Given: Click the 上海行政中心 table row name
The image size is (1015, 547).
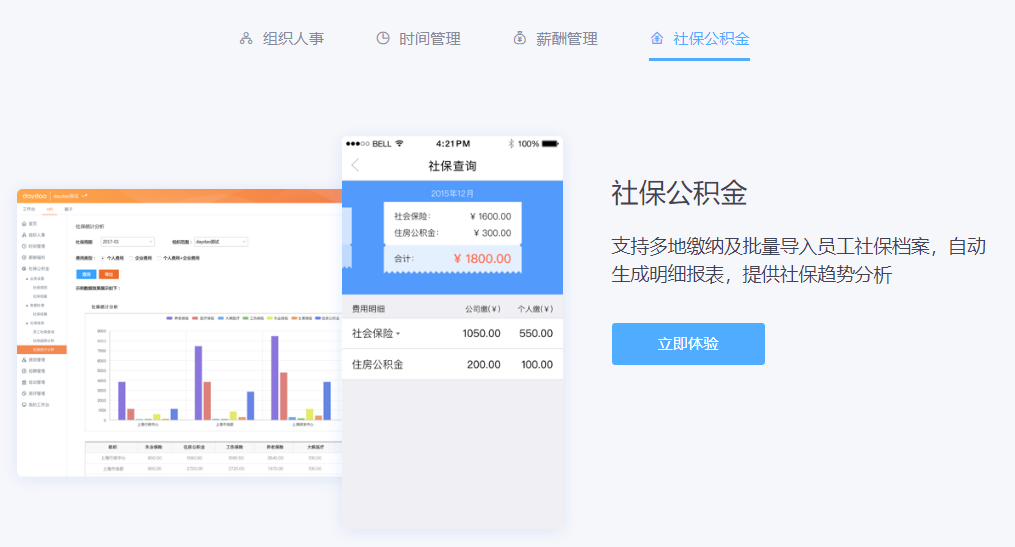Looking at the screenshot, I should [113, 458].
